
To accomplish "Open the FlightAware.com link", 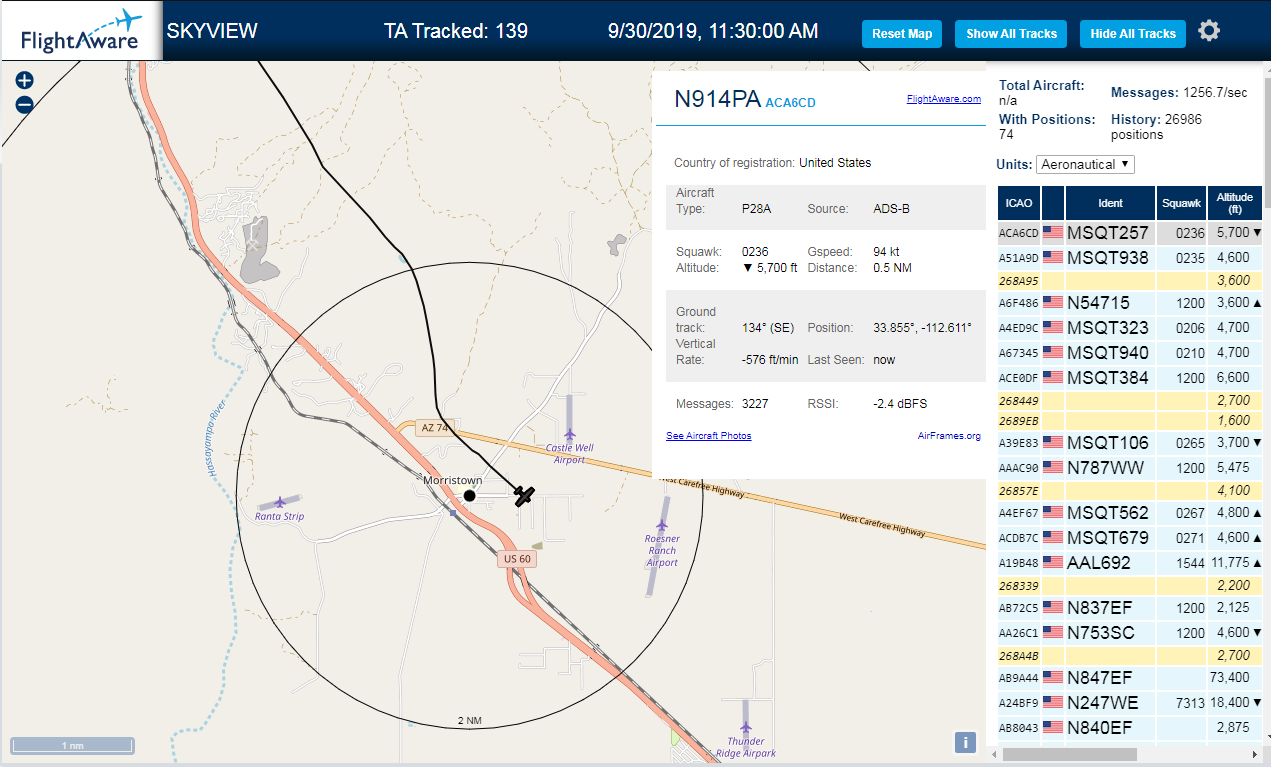I will tap(944, 98).
